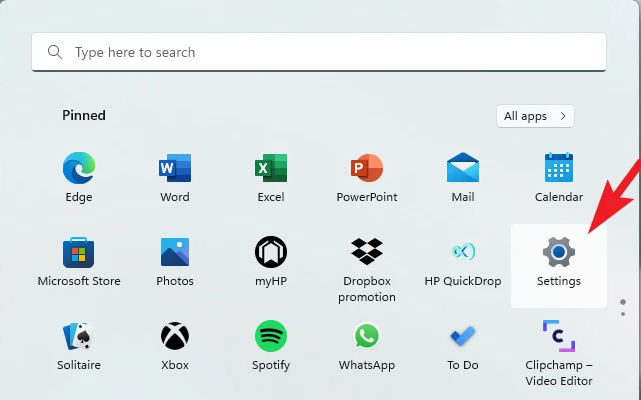Open the Calendar app icon
641x400 pixels.
click(x=559, y=167)
